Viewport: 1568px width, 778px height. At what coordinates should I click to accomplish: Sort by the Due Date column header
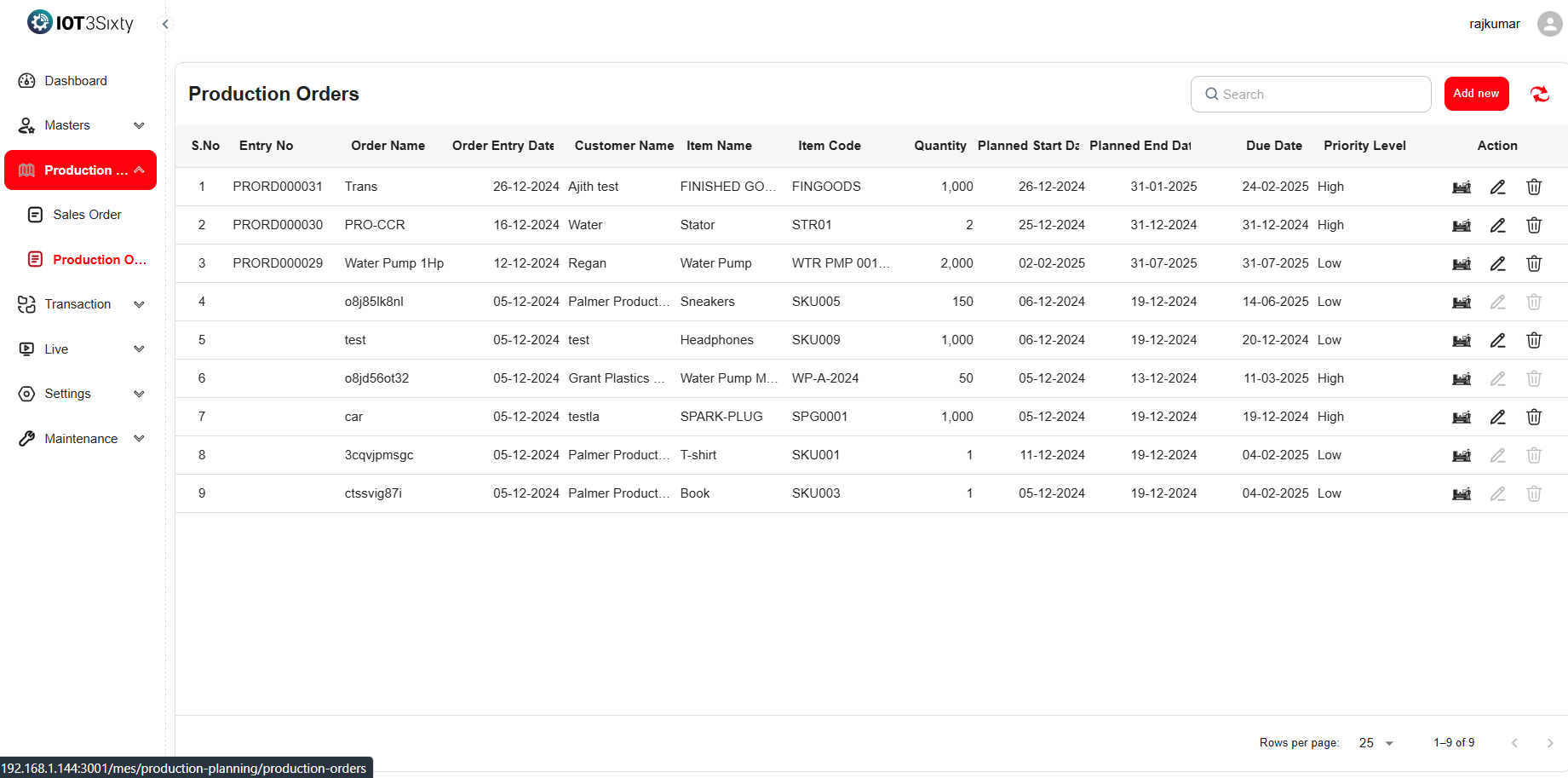1273,146
